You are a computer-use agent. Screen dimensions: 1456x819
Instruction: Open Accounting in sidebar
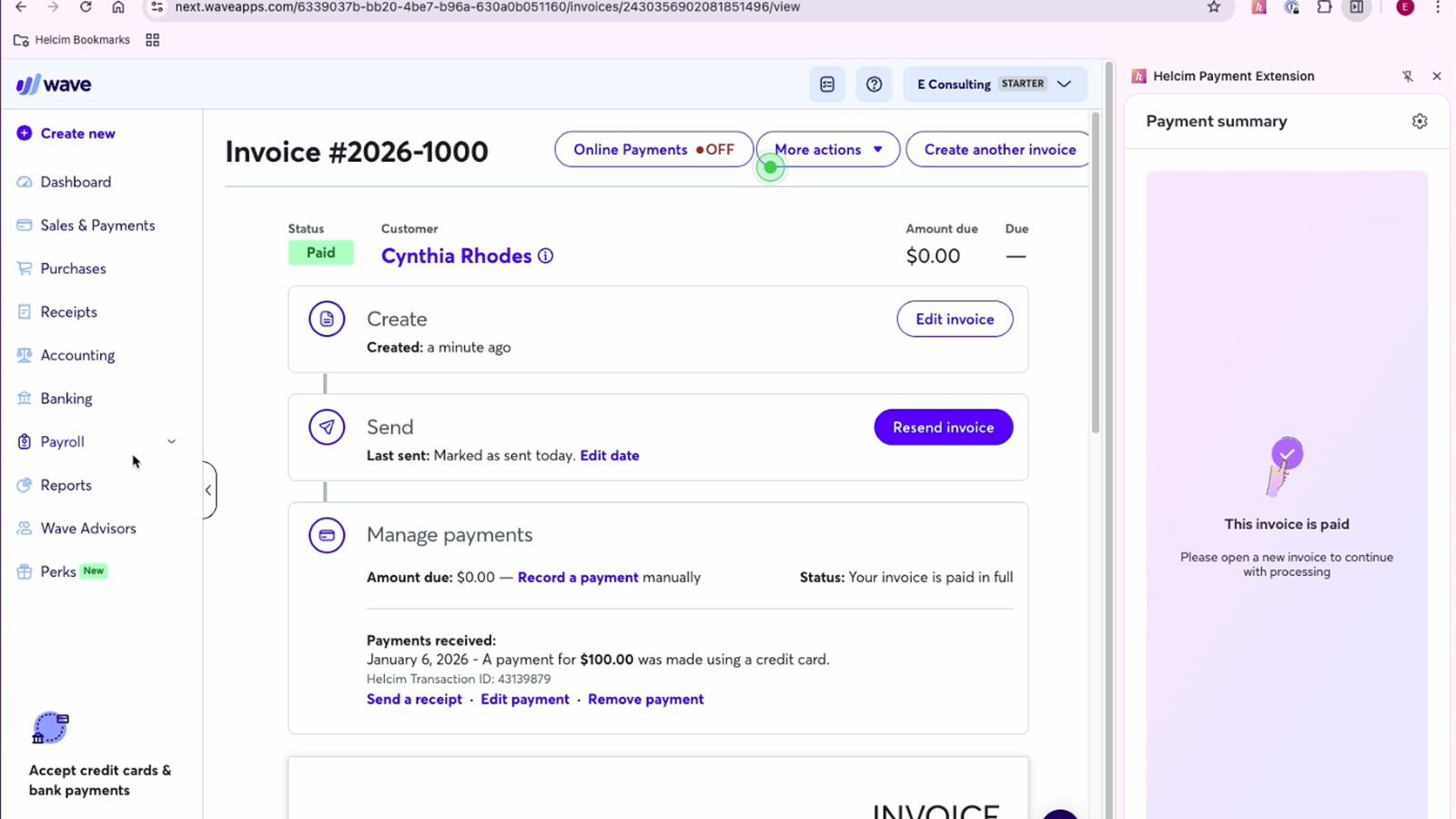pos(77,355)
